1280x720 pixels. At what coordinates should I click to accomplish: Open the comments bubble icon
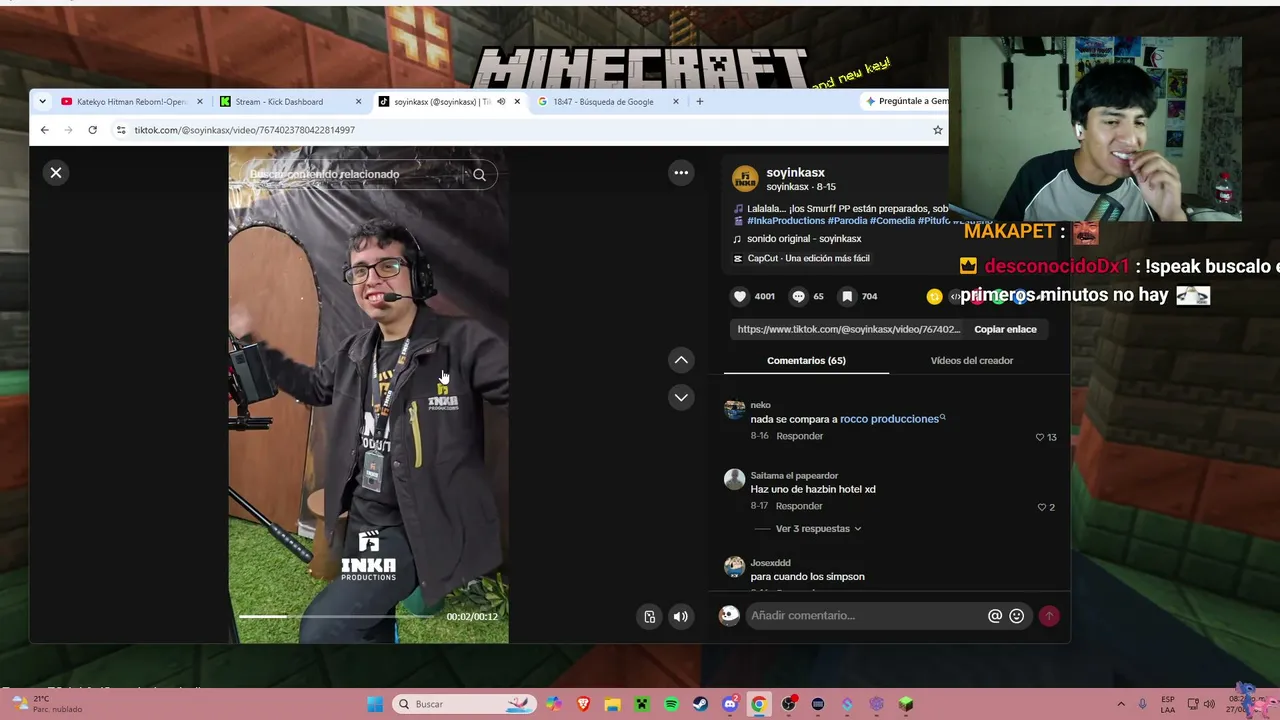click(x=798, y=296)
